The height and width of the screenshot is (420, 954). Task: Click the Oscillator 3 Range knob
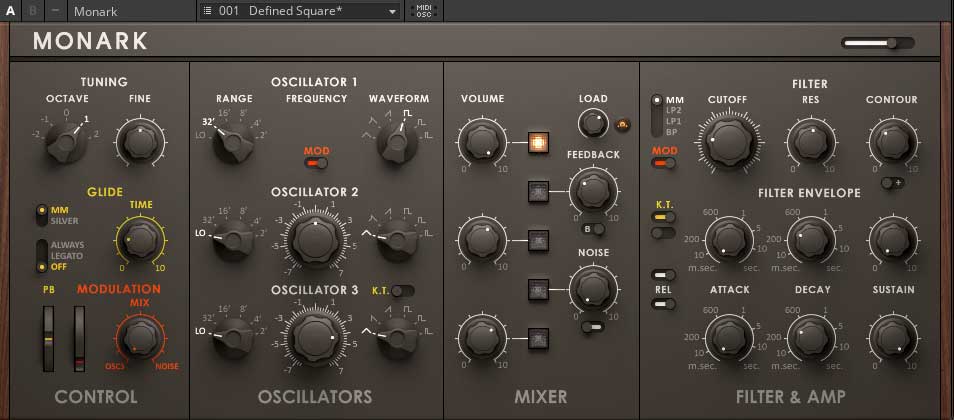(x=234, y=338)
